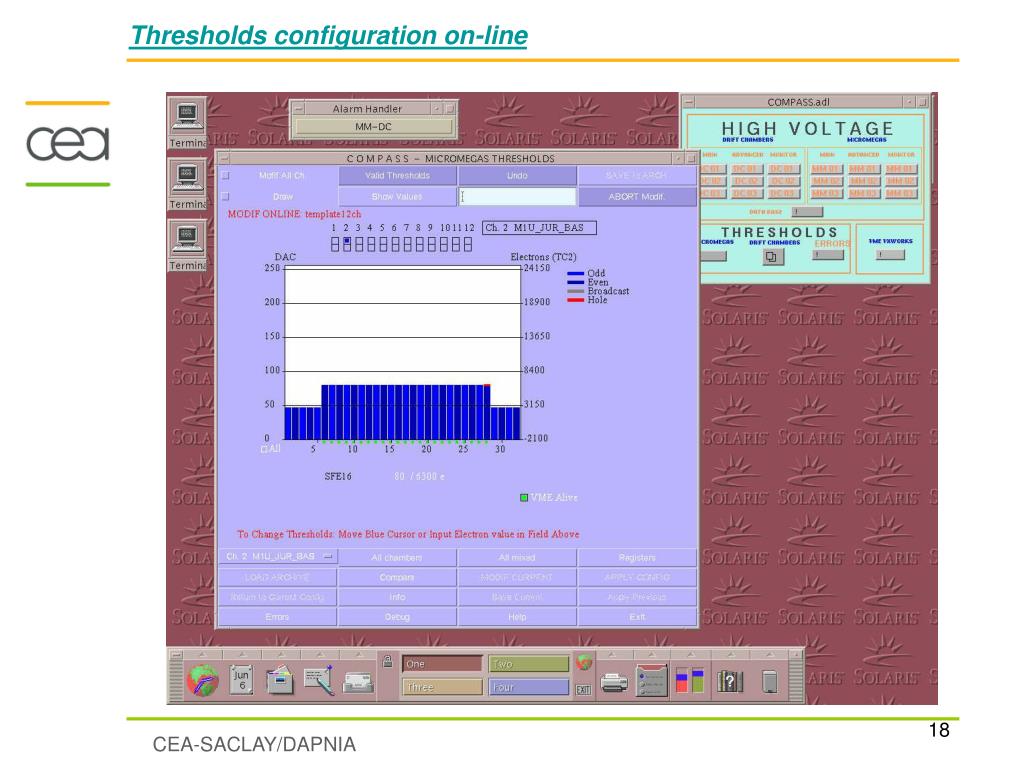Expand subpanel arrow above the Trash icon
The height and width of the screenshot is (763, 1024).
click(x=770, y=654)
